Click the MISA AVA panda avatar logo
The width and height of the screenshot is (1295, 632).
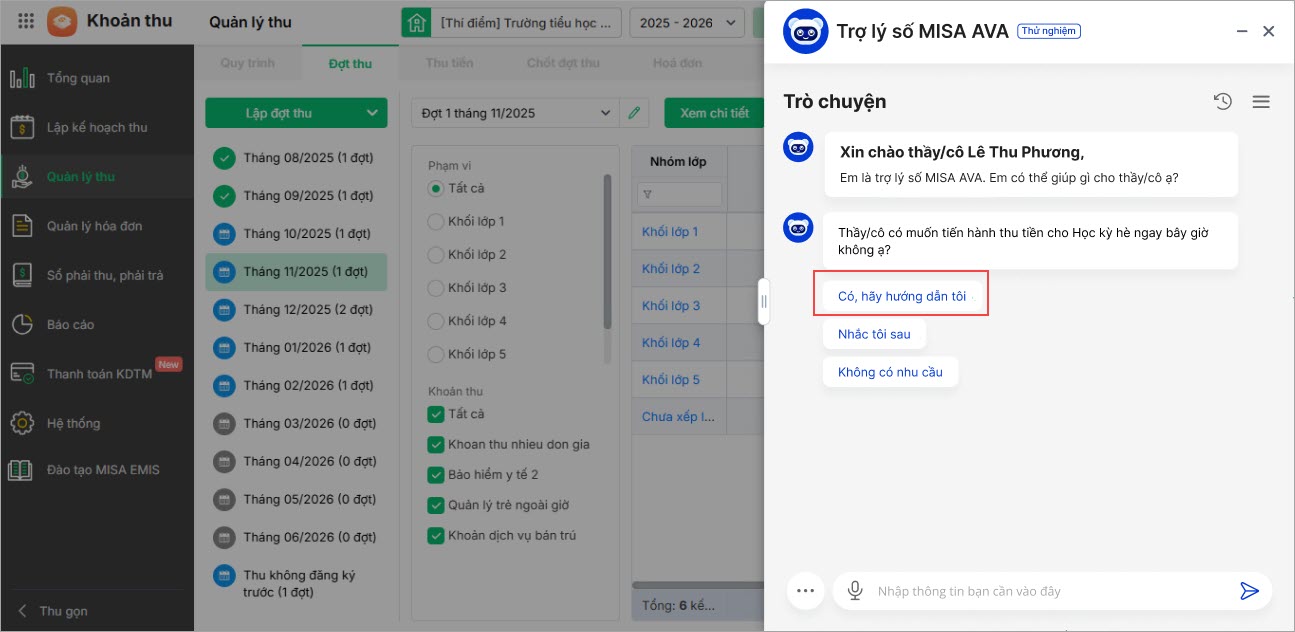click(805, 31)
